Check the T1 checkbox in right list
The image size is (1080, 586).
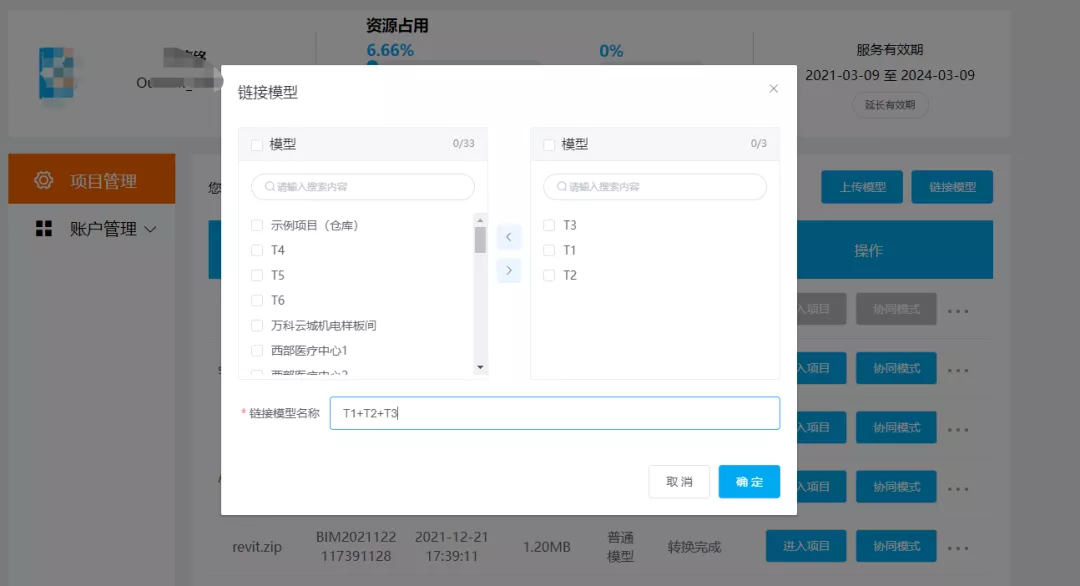pos(549,250)
